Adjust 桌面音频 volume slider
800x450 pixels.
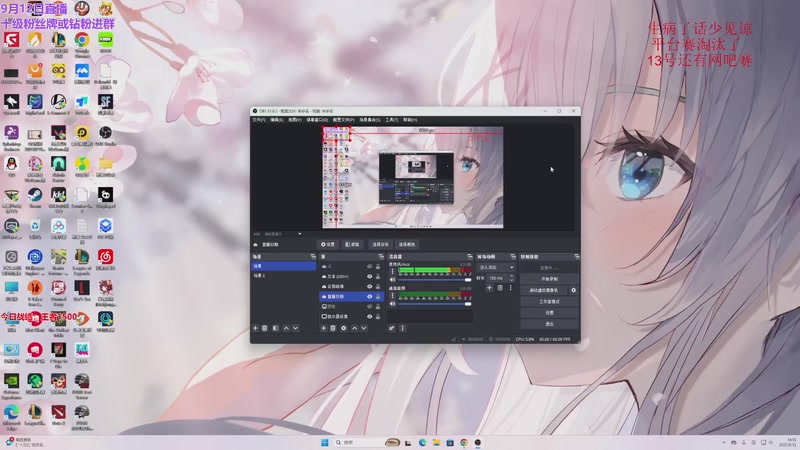pos(434,304)
